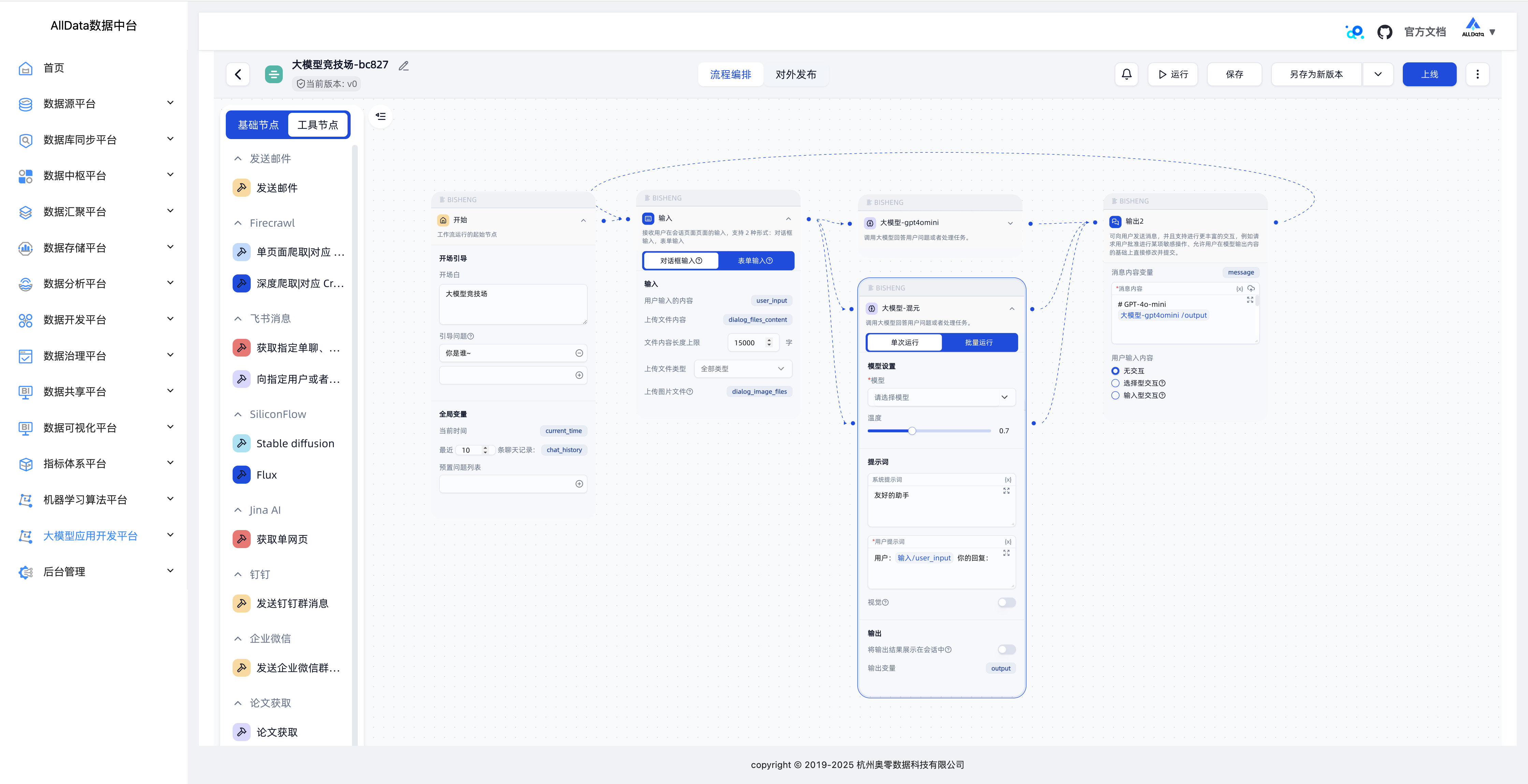Open the 上传文件类型 全部类型 dropdown

742,369
